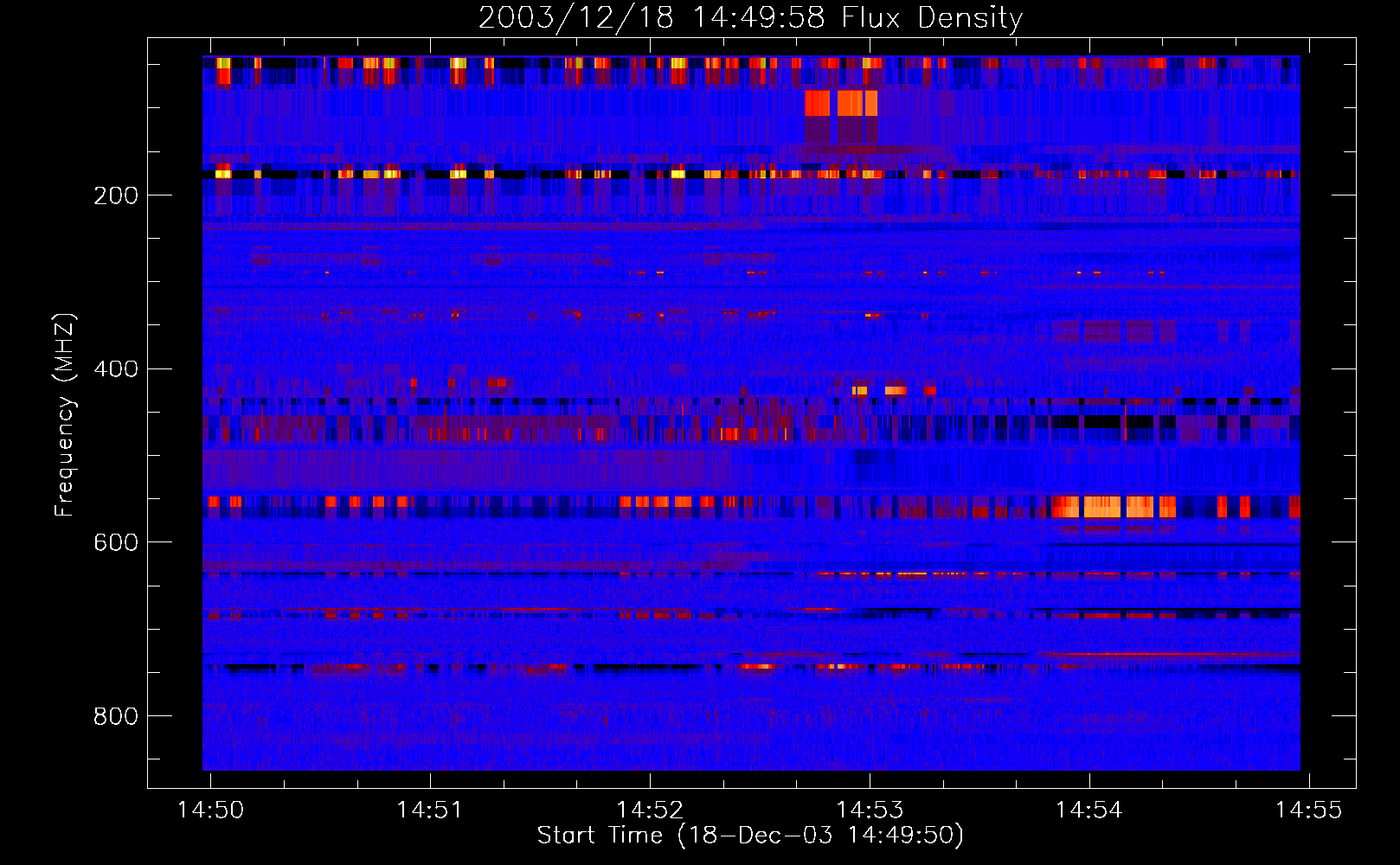The height and width of the screenshot is (865, 1400).
Task: Click the plot title '2003/12/18 14:49:58 Flux Density'
Action: (x=750, y=17)
